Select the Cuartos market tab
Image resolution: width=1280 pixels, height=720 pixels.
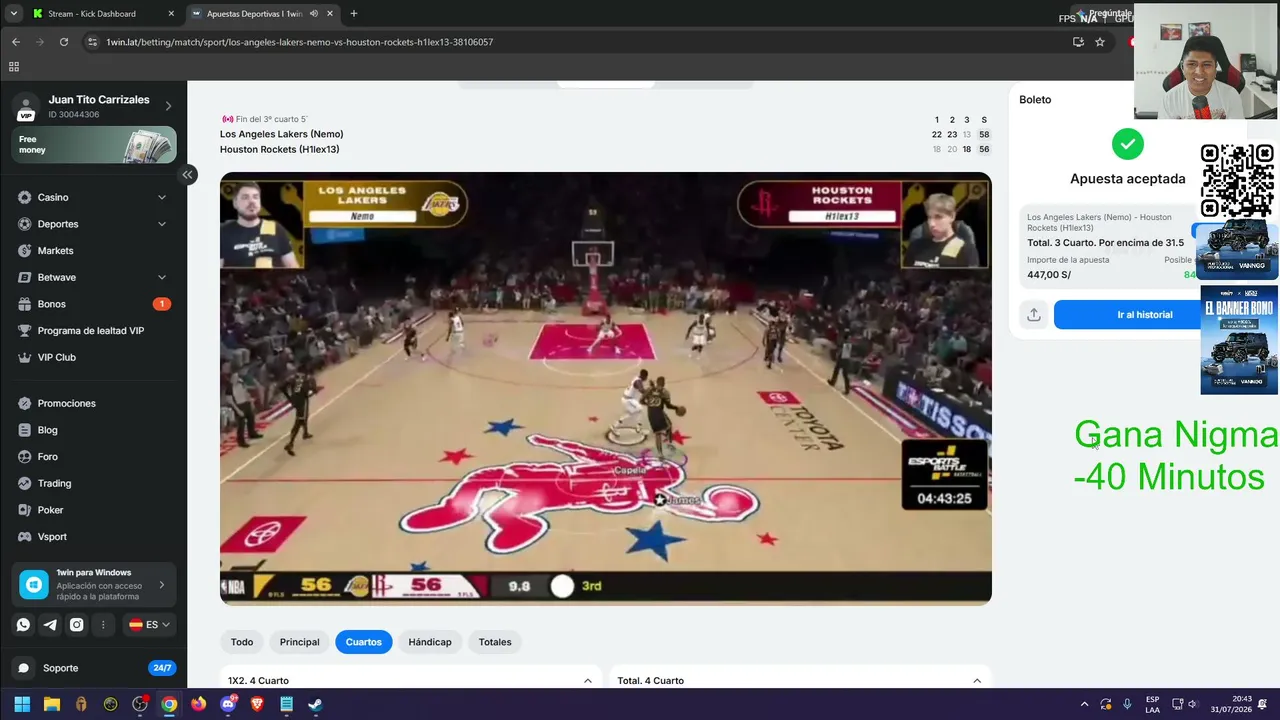[364, 642]
